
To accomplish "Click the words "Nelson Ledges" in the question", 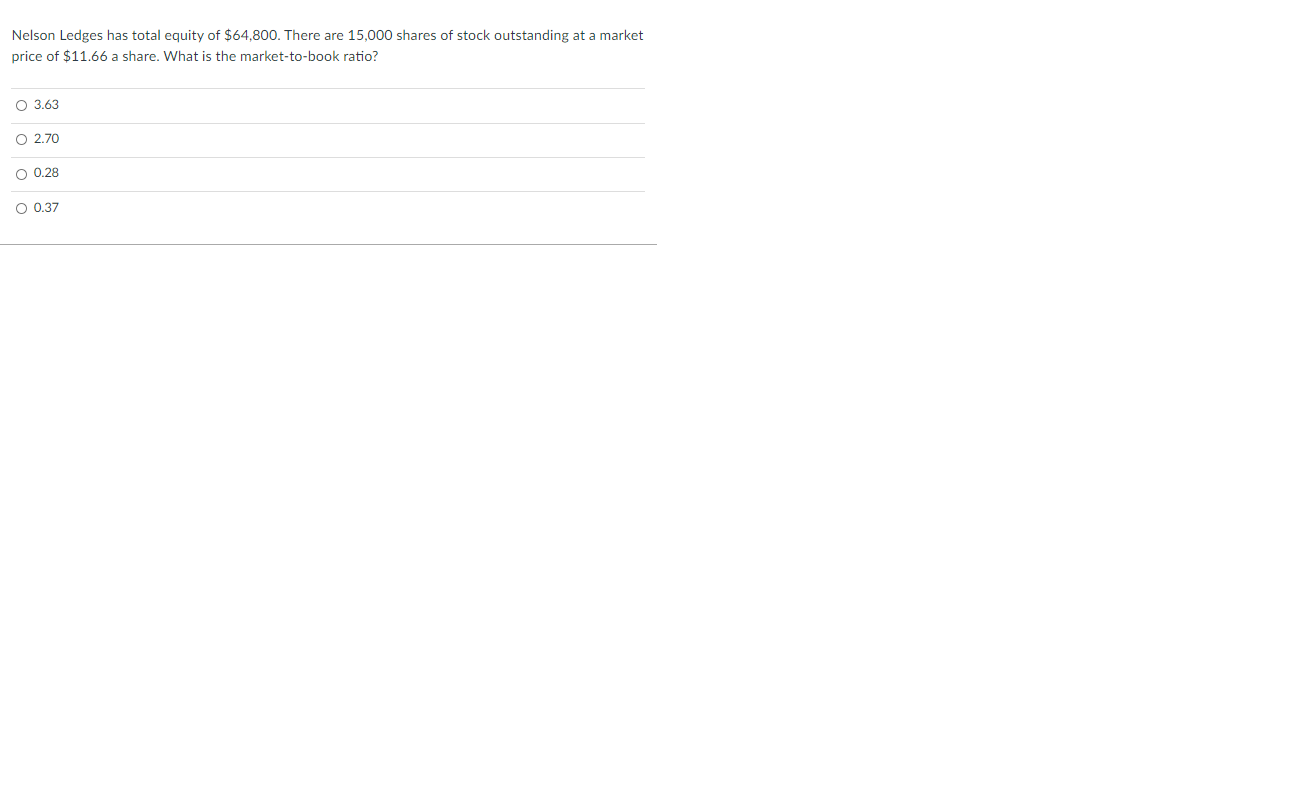I will [x=57, y=35].
